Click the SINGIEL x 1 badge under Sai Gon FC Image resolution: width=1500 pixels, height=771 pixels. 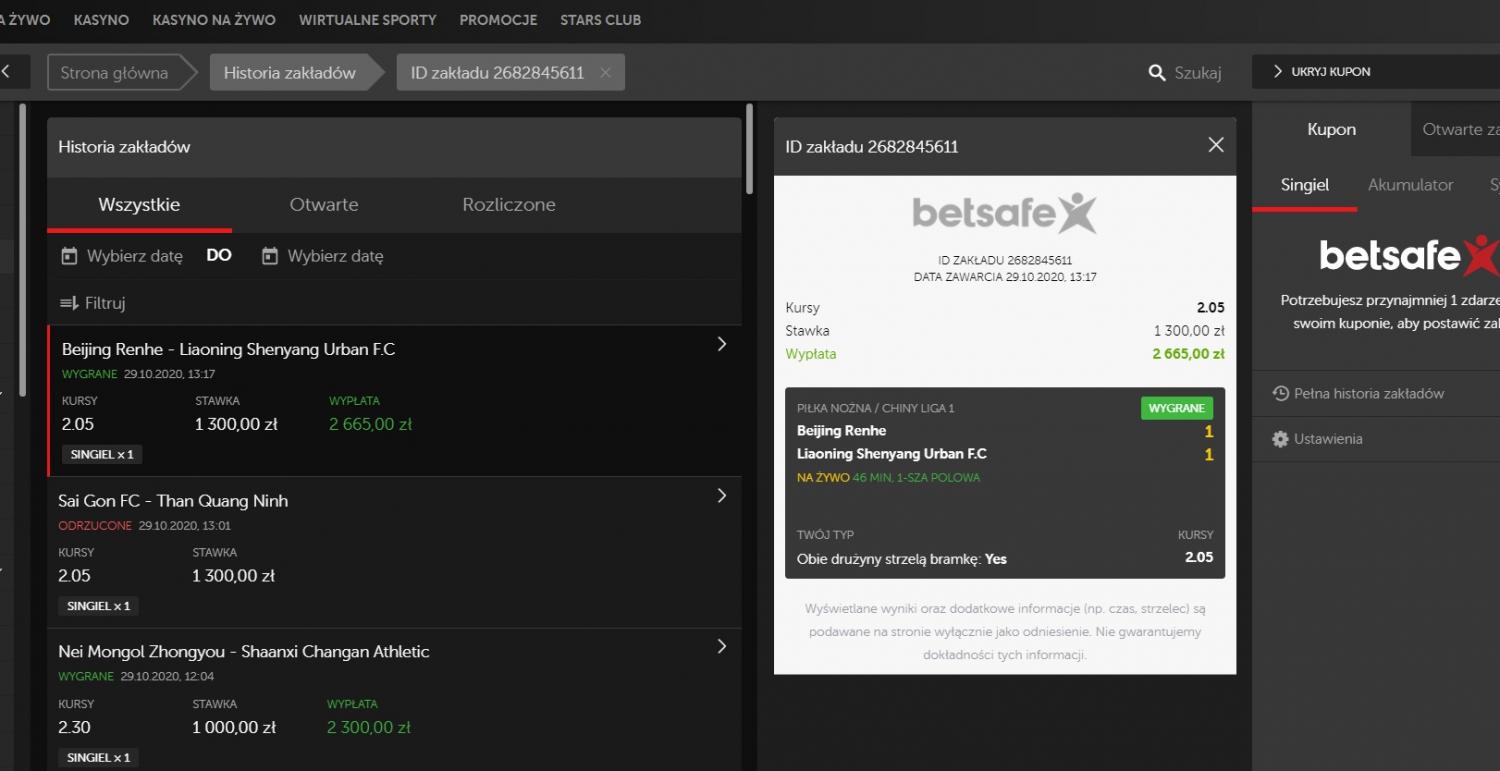click(99, 606)
